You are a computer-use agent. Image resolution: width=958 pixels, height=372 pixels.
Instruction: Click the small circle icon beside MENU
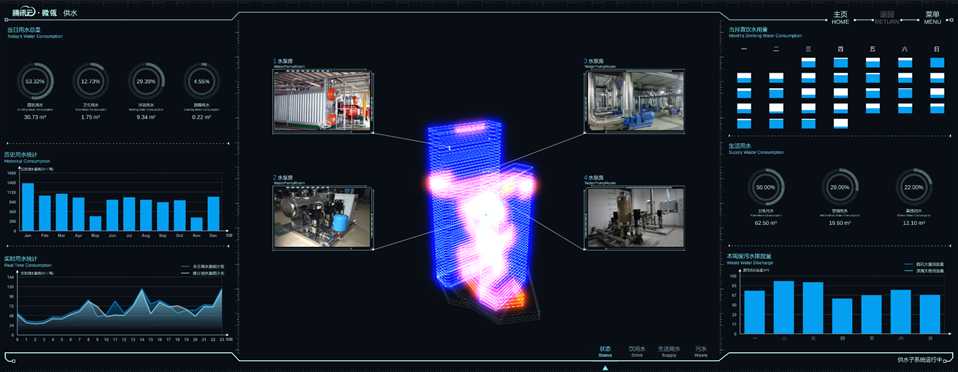[951, 20]
